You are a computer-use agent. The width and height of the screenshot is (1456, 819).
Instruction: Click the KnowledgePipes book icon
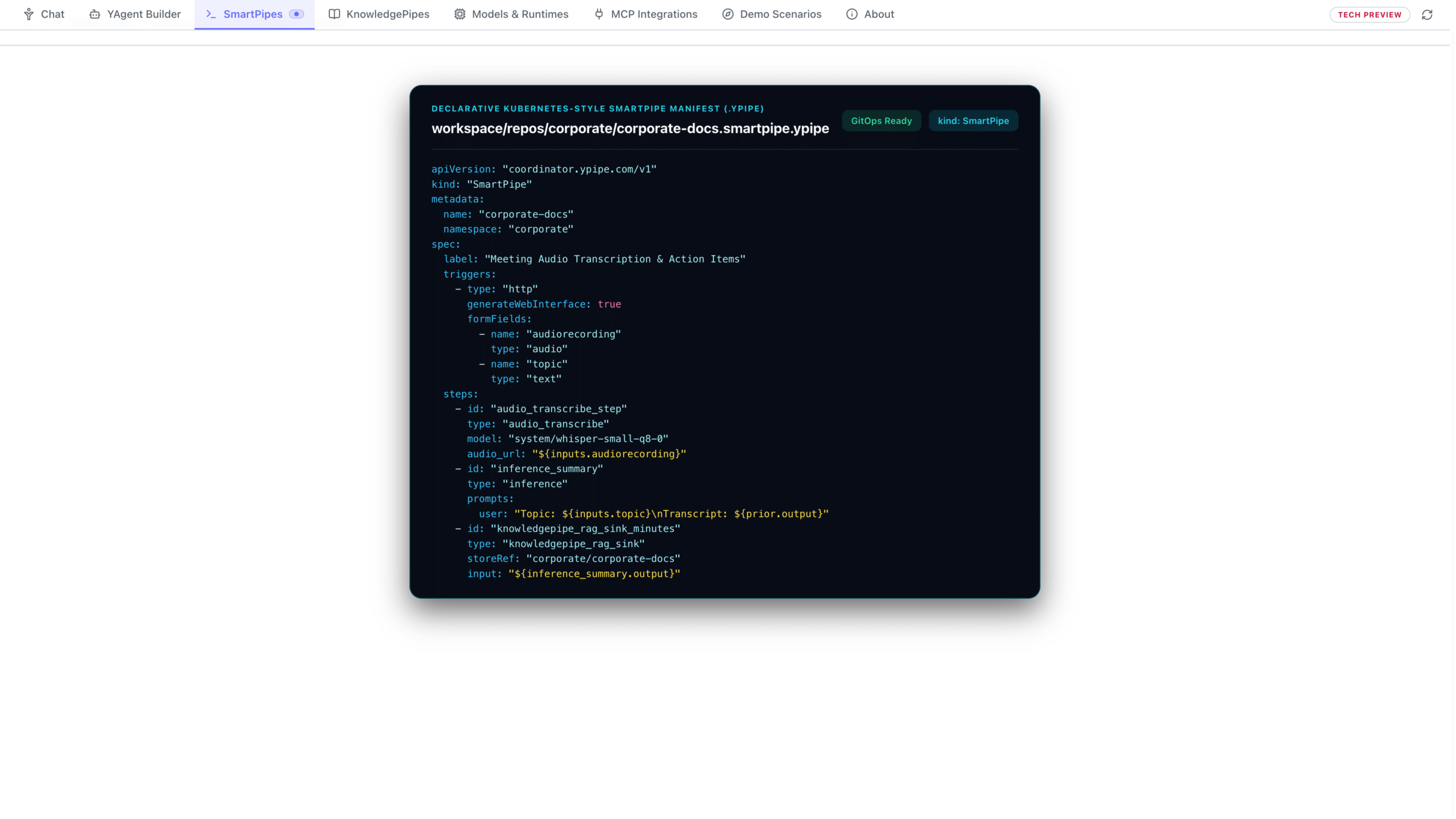pos(334,14)
